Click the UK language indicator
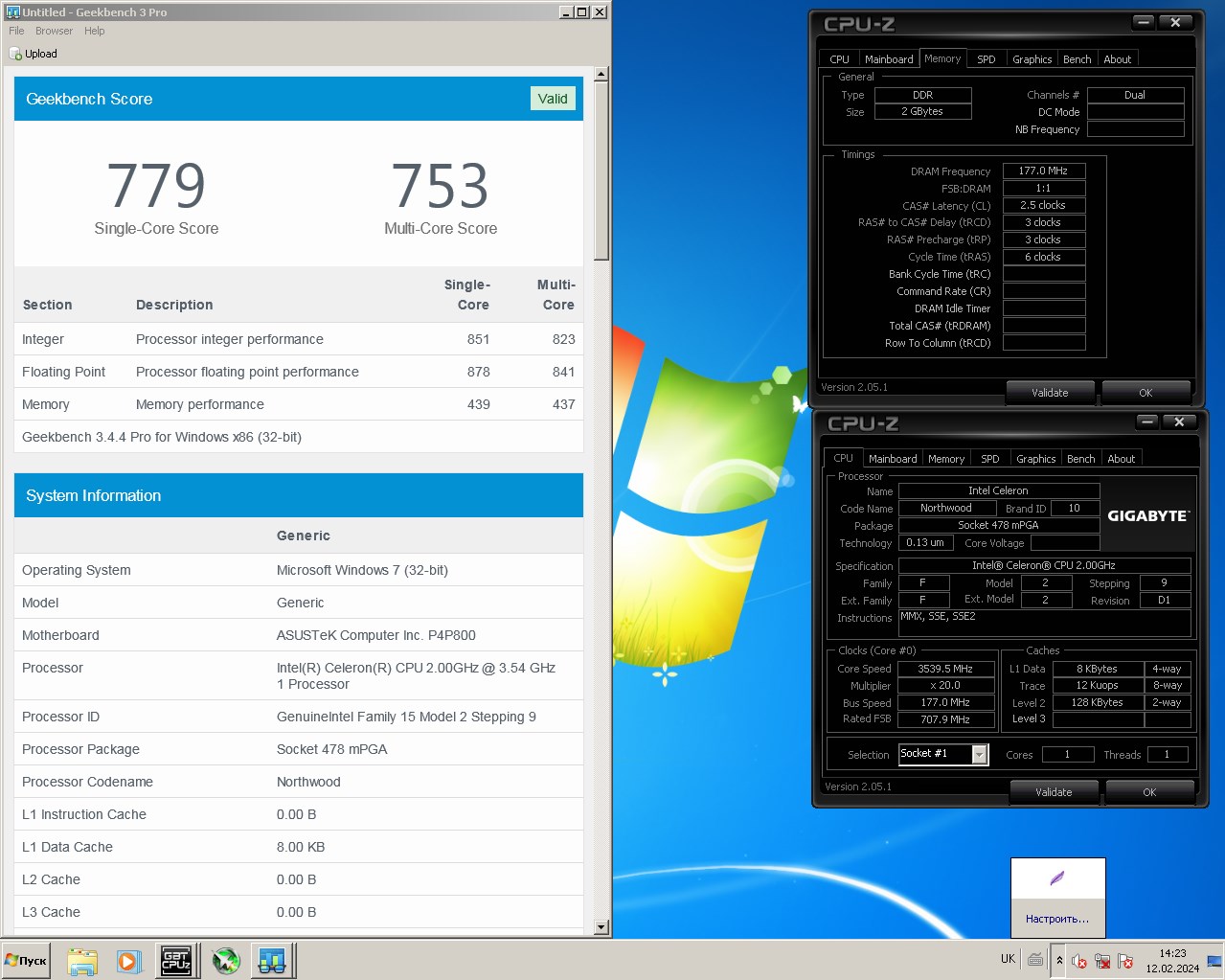 pos(1008,959)
